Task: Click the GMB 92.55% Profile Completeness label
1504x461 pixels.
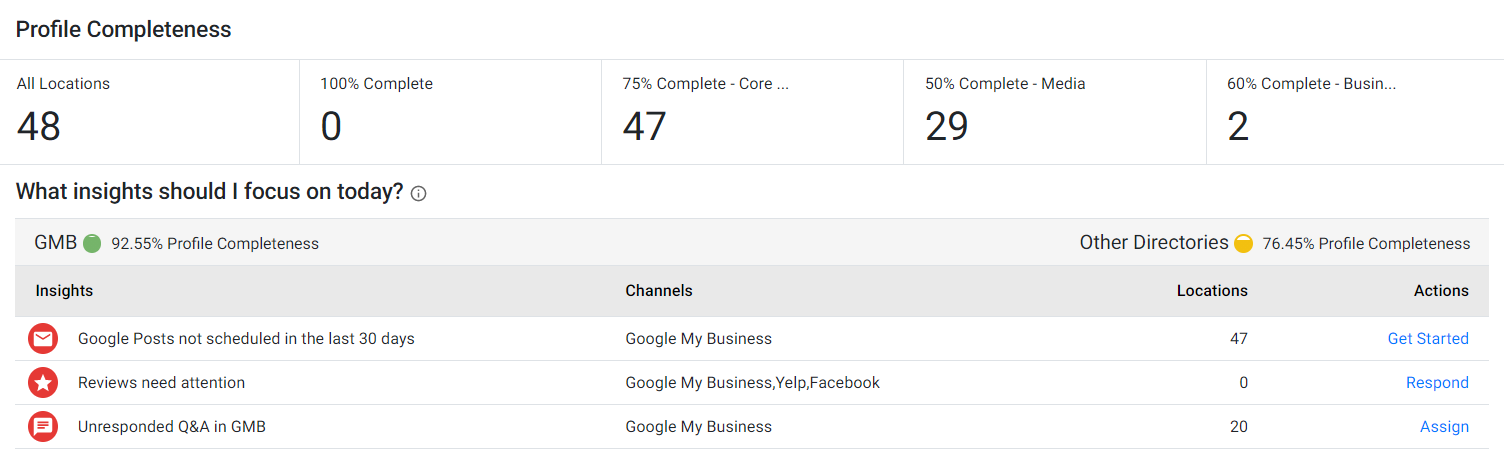Action: coord(177,243)
